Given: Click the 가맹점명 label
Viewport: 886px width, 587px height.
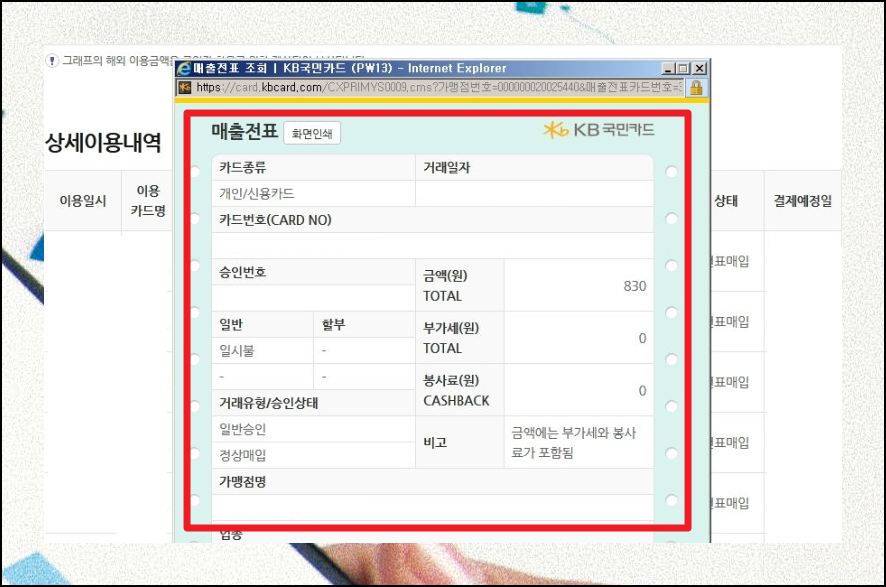Looking at the screenshot, I should pos(242,481).
